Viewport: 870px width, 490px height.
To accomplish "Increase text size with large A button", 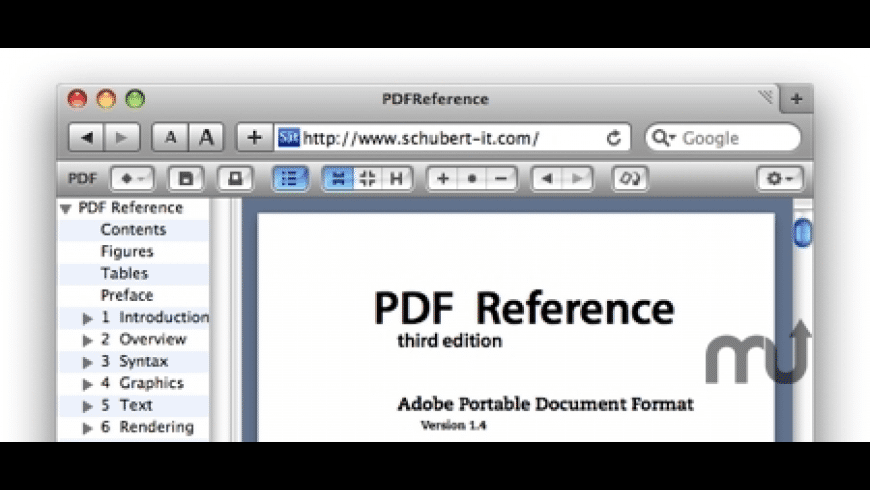I will pyautogui.click(x=206, y=137).
